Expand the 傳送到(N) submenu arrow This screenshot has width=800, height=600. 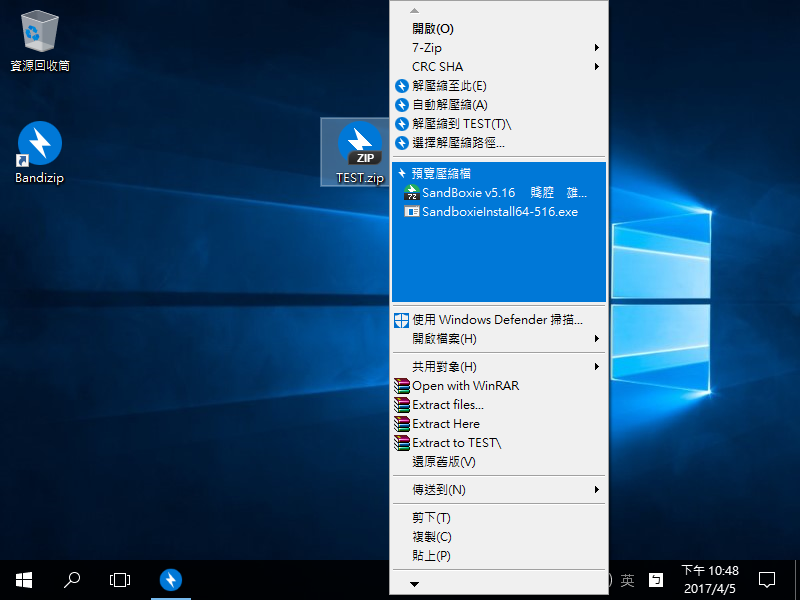click(x=596, y=489)
